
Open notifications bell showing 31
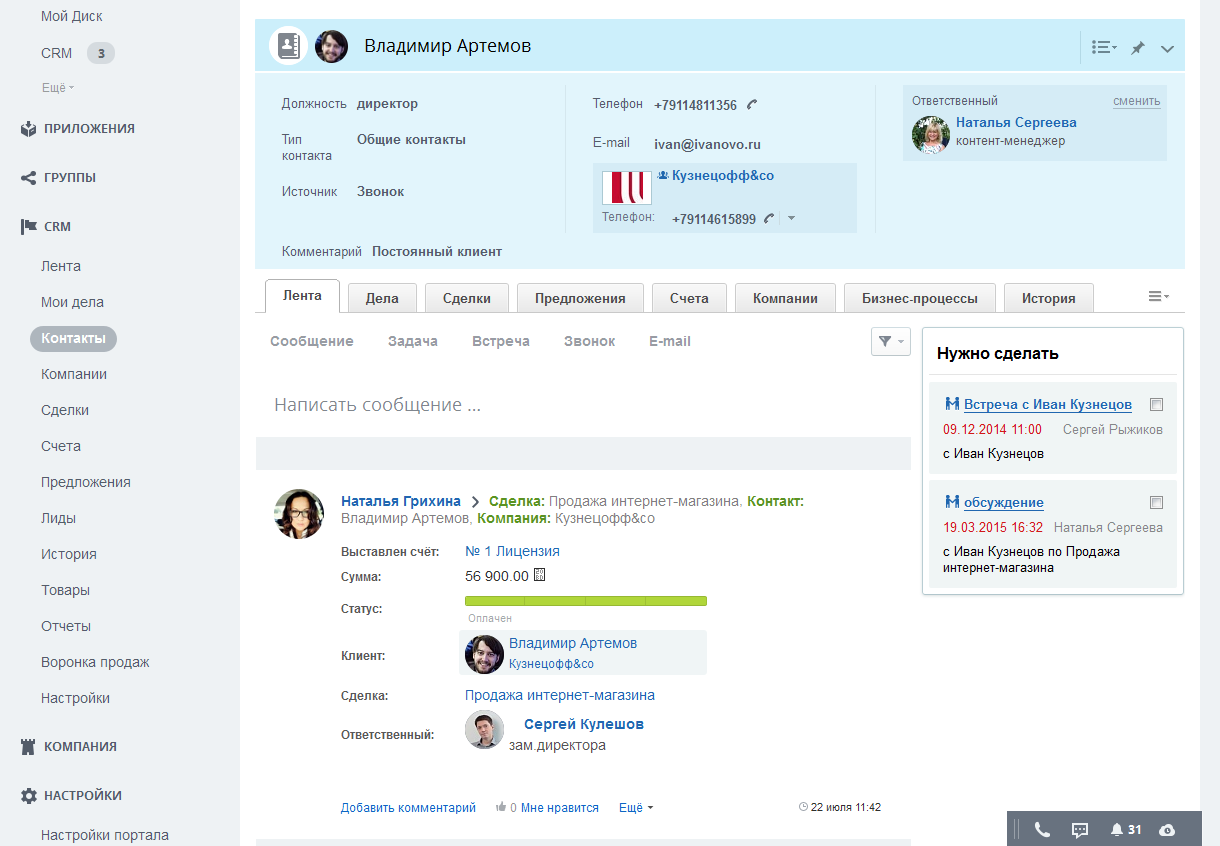click(1125, 829)
